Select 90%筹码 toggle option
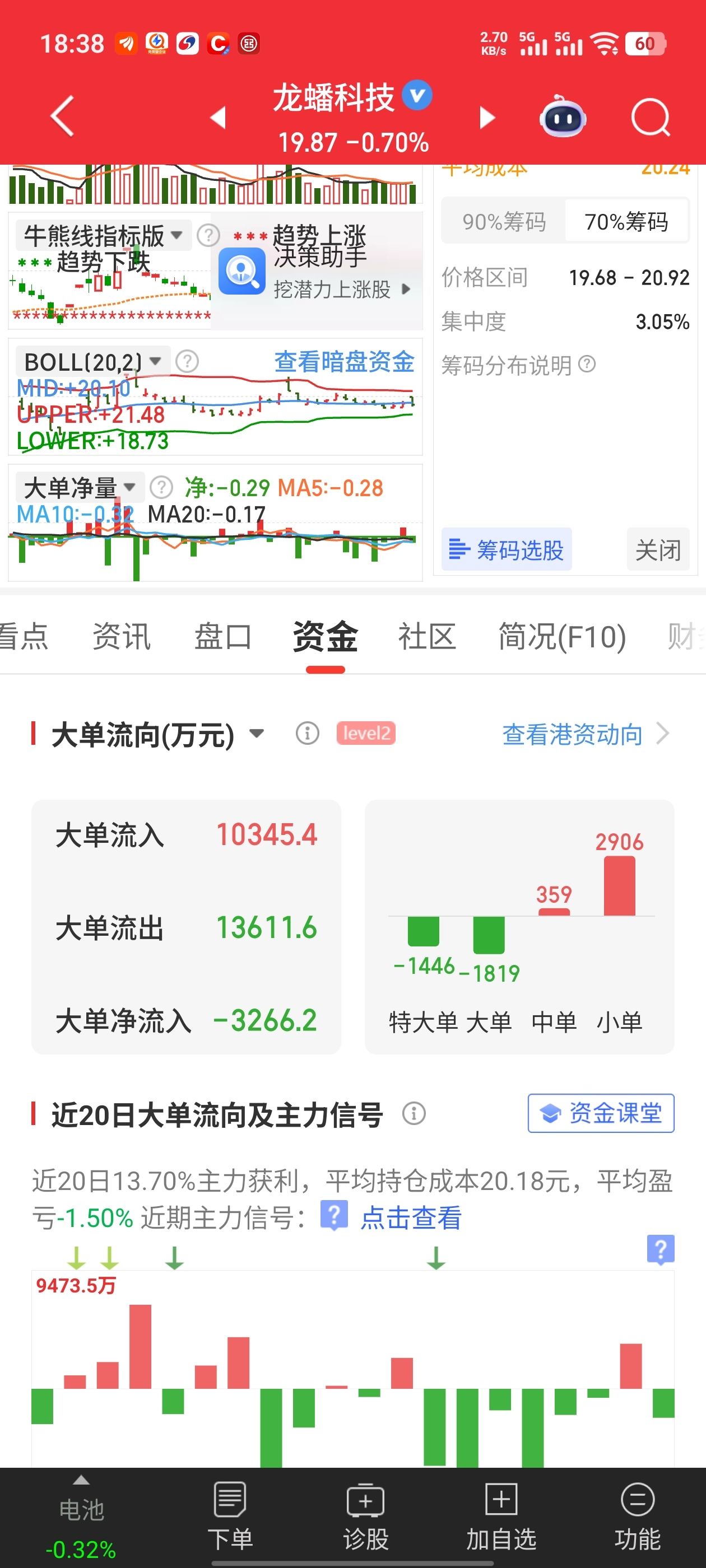Screen dimensions: 706x1568 point(504,222)
